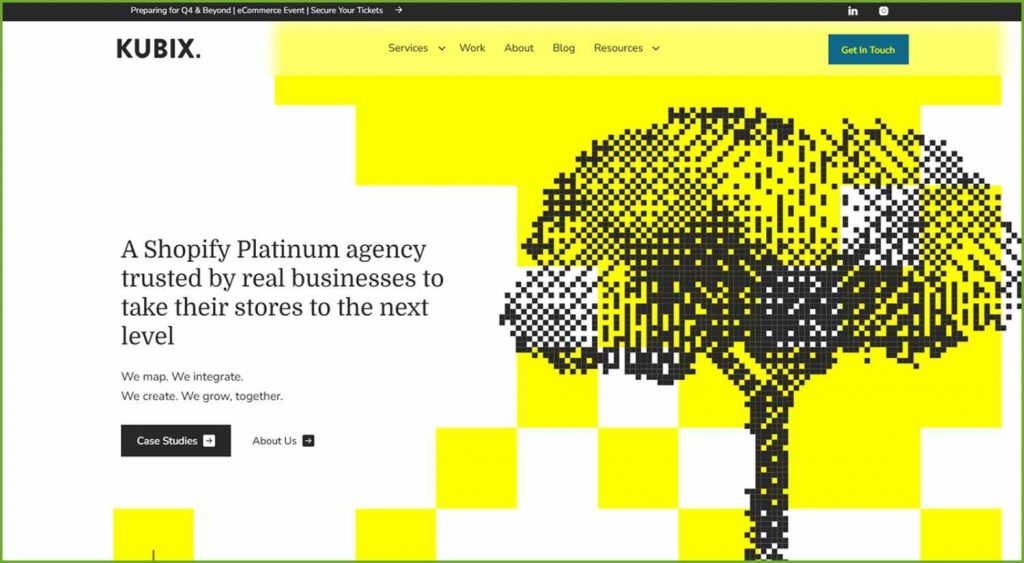Click the pixelated tree illustration

(761, 333)
